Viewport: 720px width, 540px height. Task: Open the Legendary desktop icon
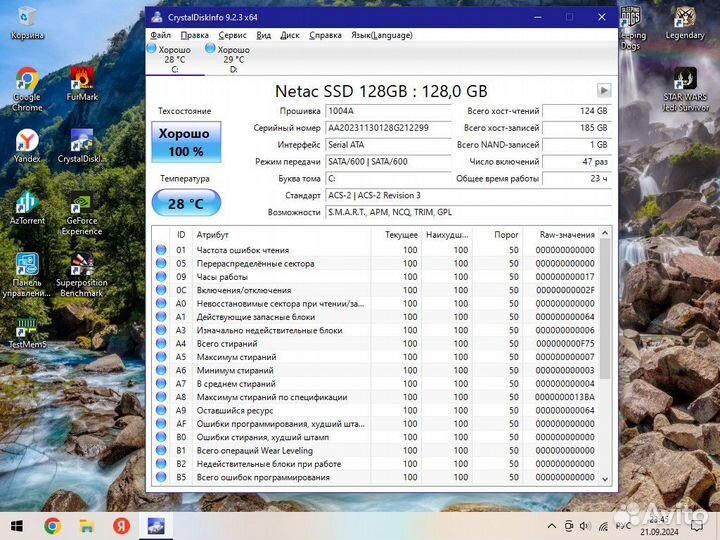(685, 23)
